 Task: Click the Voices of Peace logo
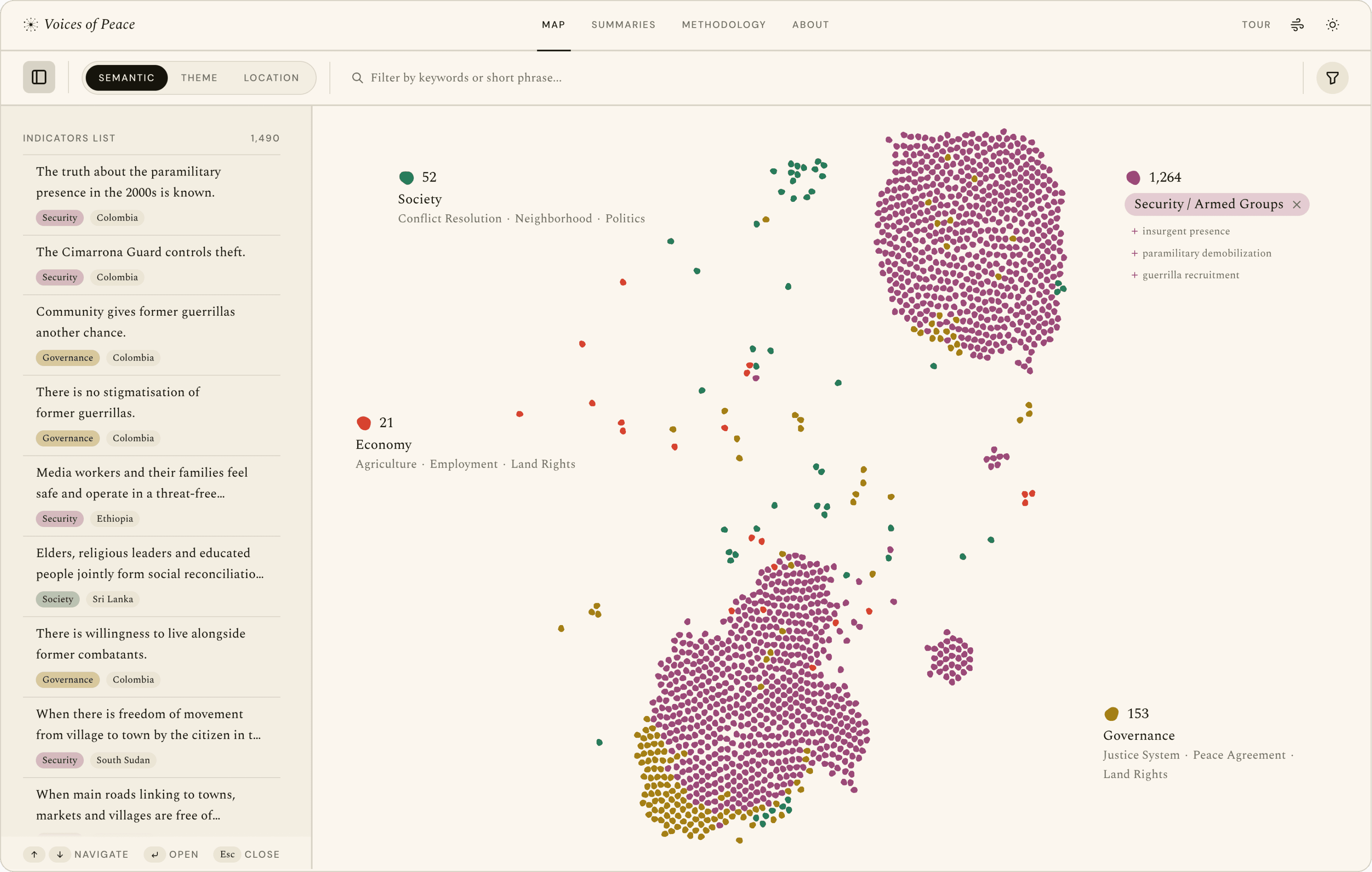coord(79,24)
